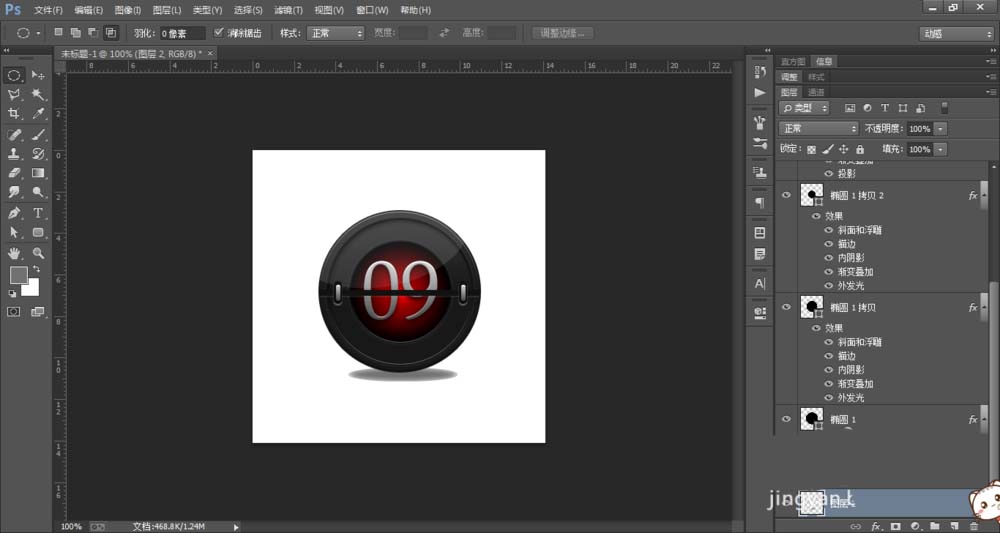Expand the 不透明度 opacity dropdown arrow
Screen dimensions: 1000x533
941,129
